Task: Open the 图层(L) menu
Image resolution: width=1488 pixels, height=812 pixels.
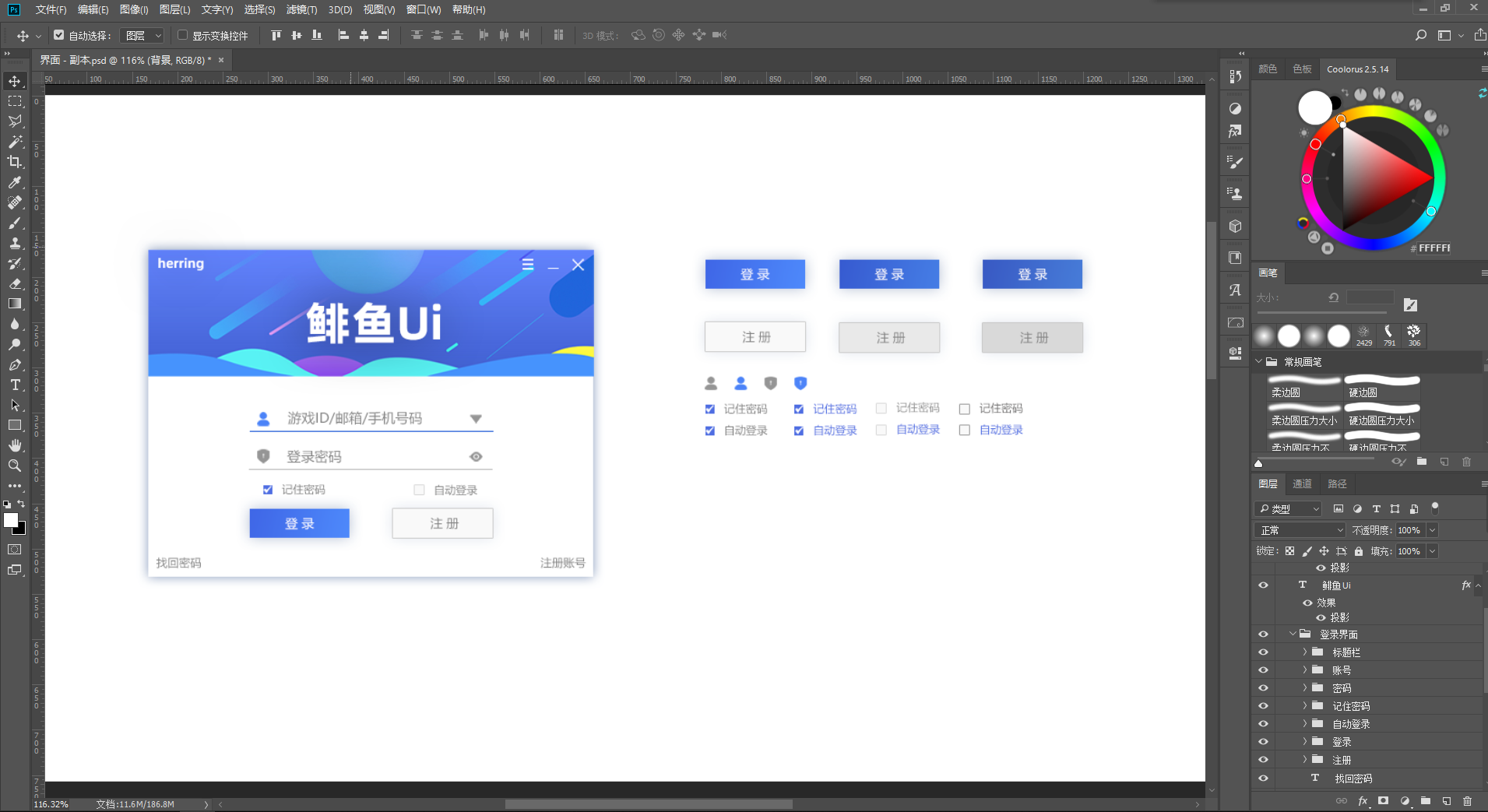Action: pyautogui.click(x=174, y=9)
